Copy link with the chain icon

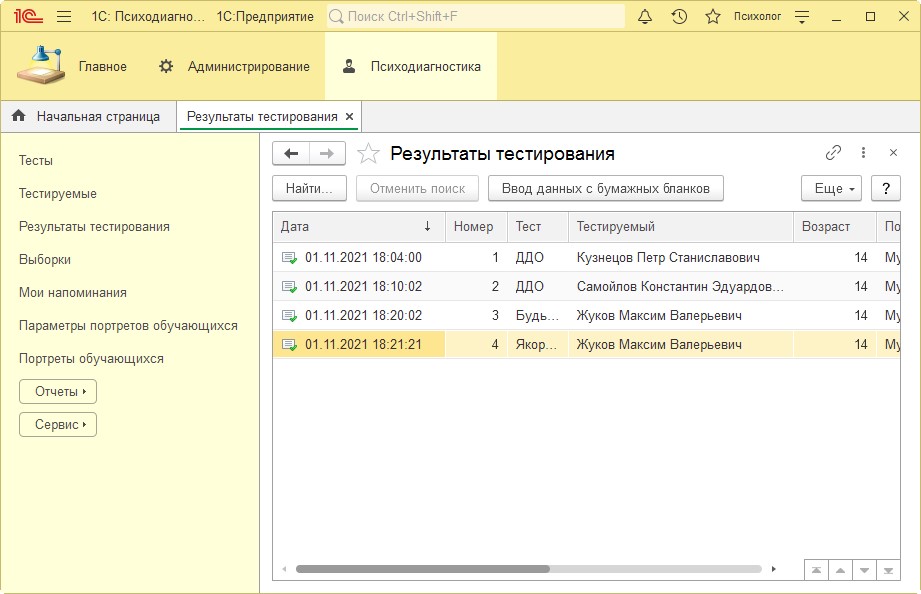point(833,153)
